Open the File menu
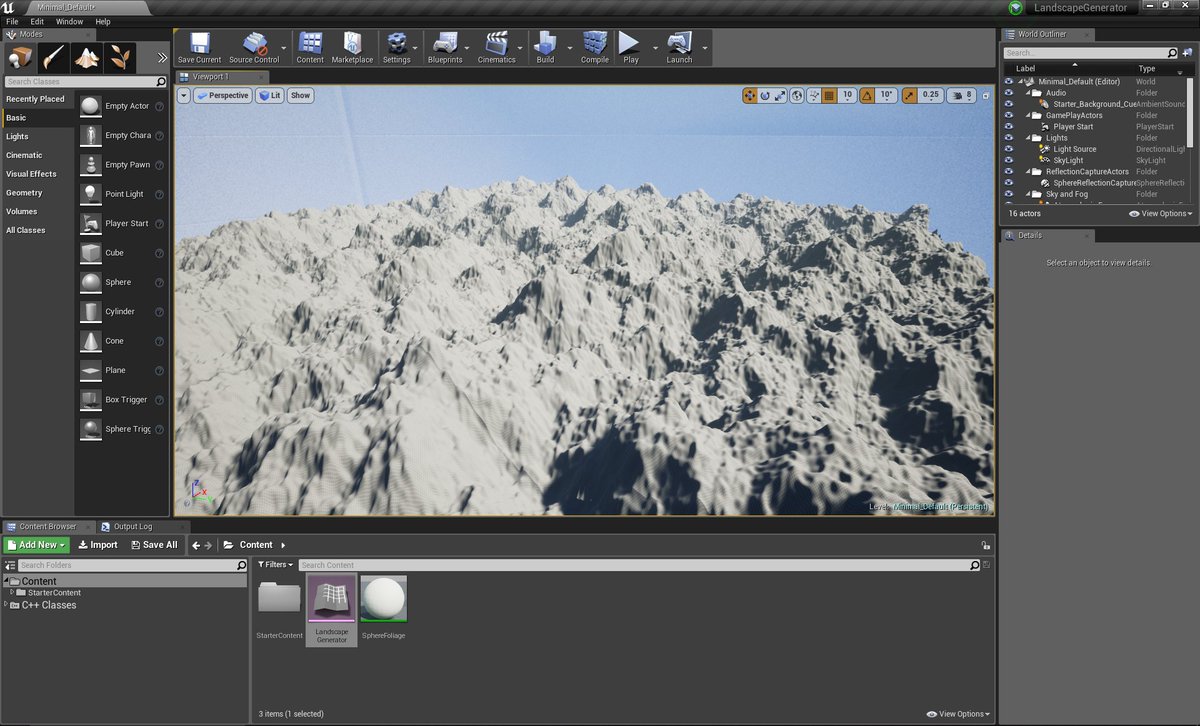The width and height of the screenshot is (1200, 726). tap(12, 21)
